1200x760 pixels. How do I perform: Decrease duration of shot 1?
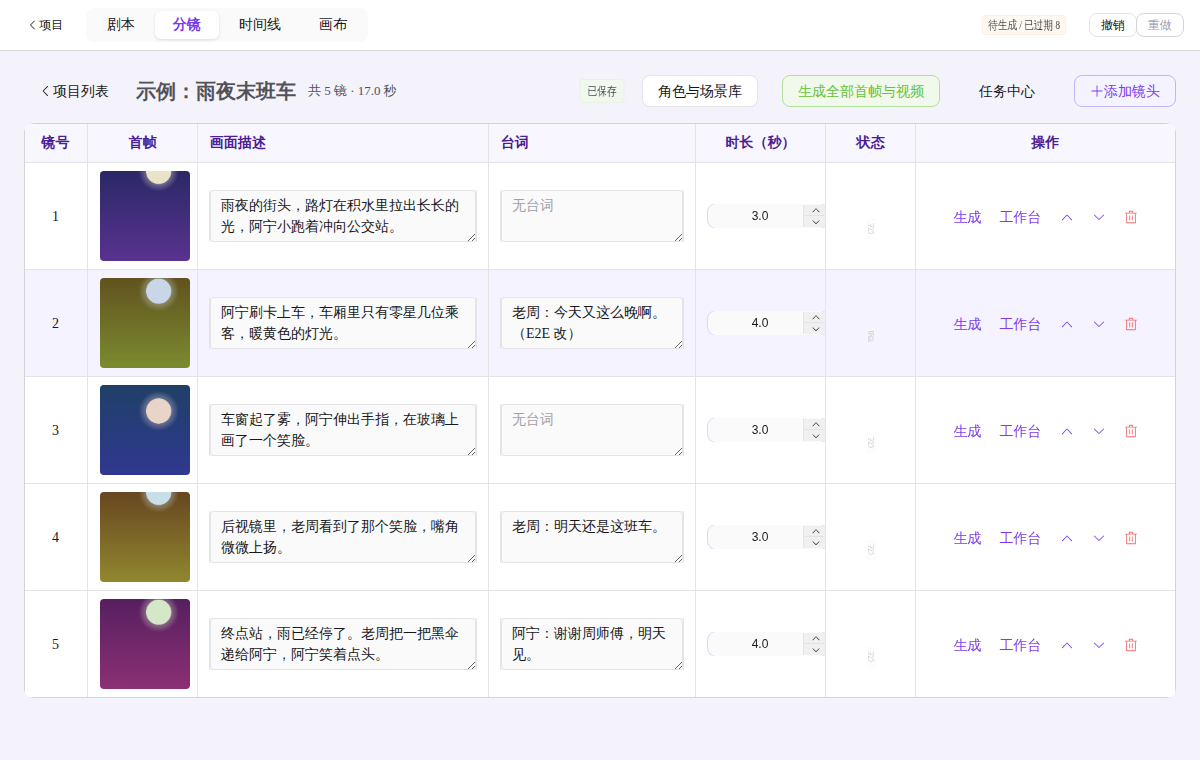816,222
